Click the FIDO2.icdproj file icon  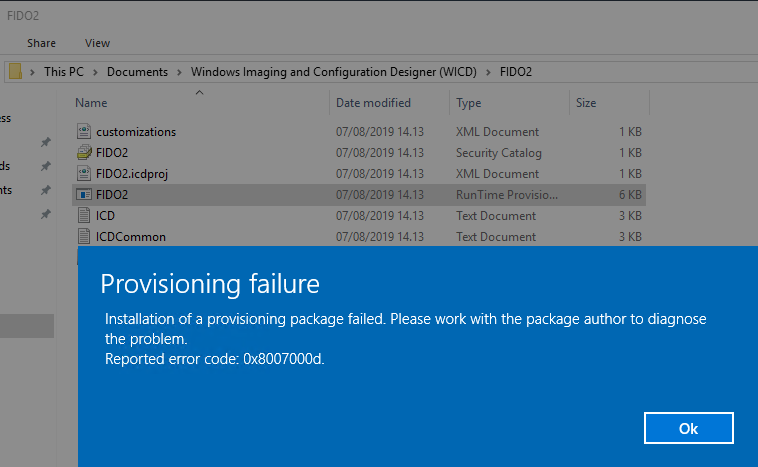click(x=85, y=174)
